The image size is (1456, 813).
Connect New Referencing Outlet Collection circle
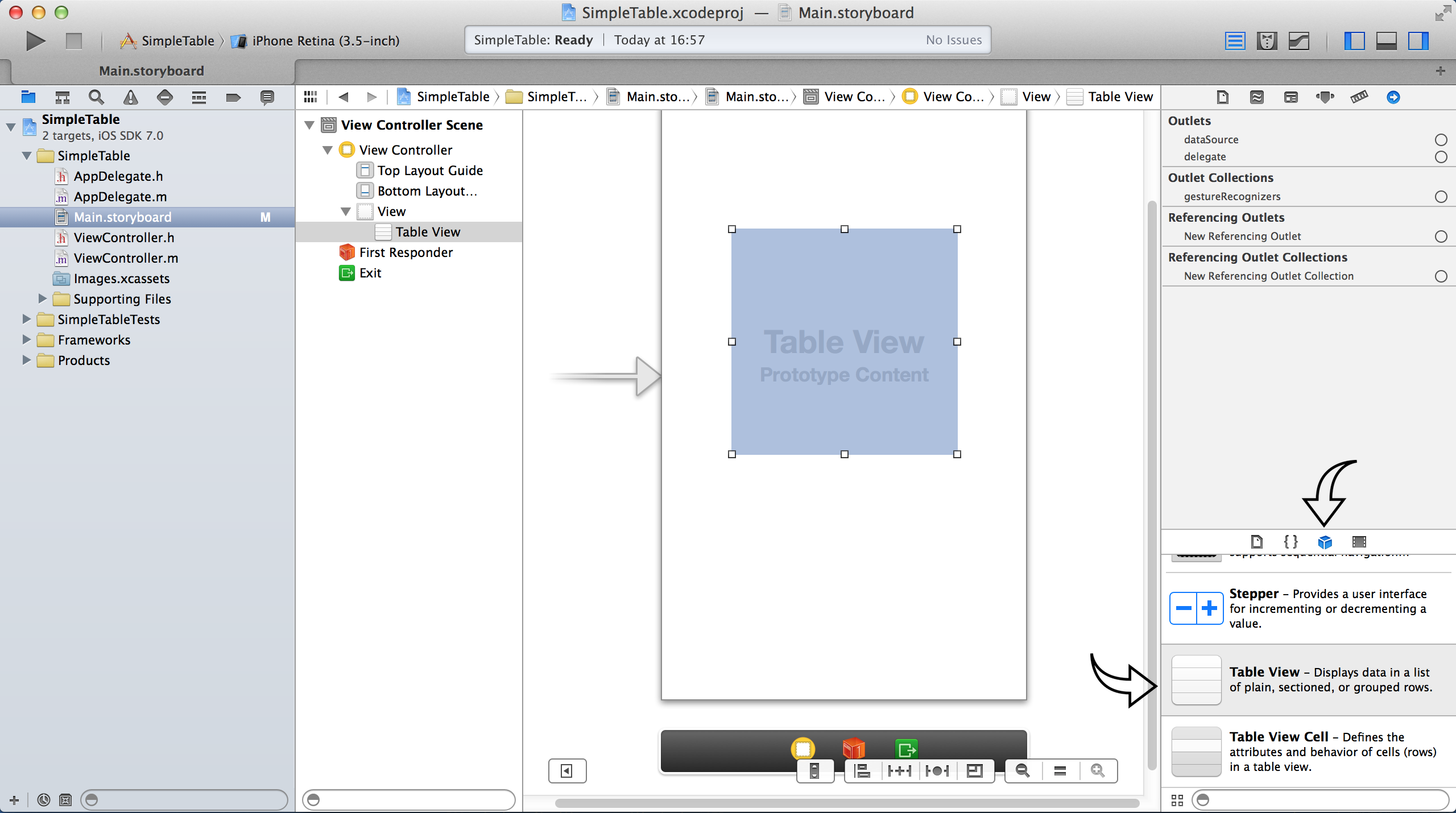tap(1441, 276)
